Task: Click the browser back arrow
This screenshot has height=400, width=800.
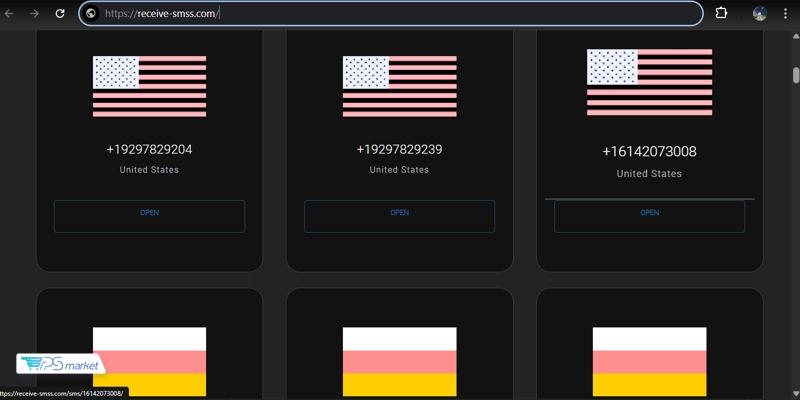Action: point(11,13)
